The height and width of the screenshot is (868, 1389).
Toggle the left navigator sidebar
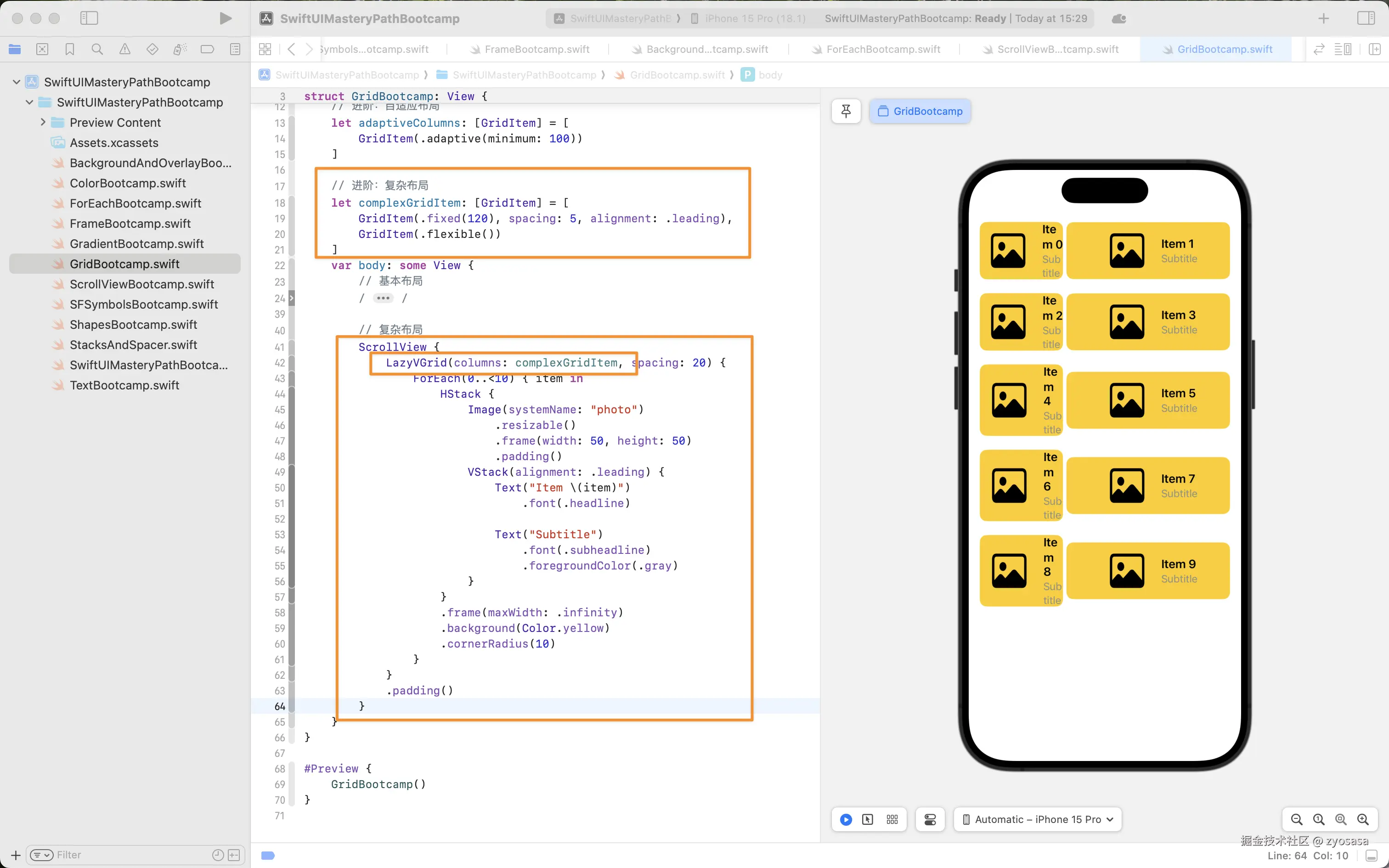tap(89, 18)
